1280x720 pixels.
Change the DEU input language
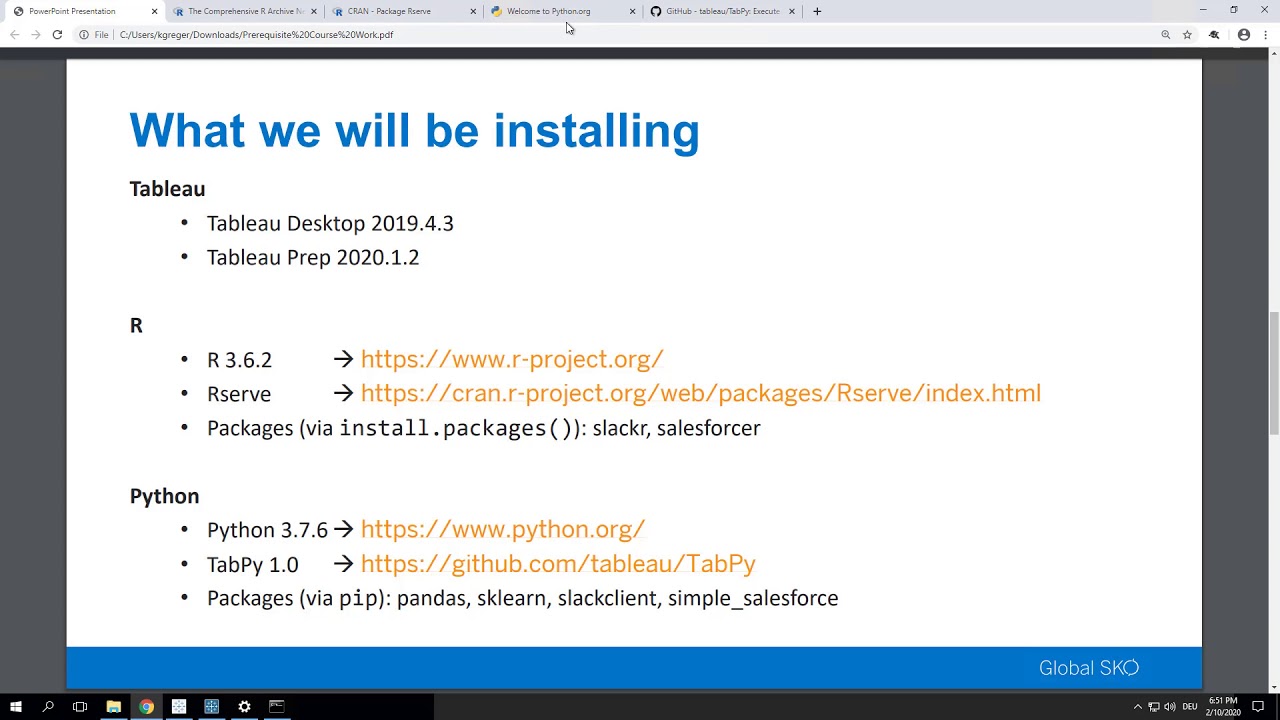(1190, 707)
